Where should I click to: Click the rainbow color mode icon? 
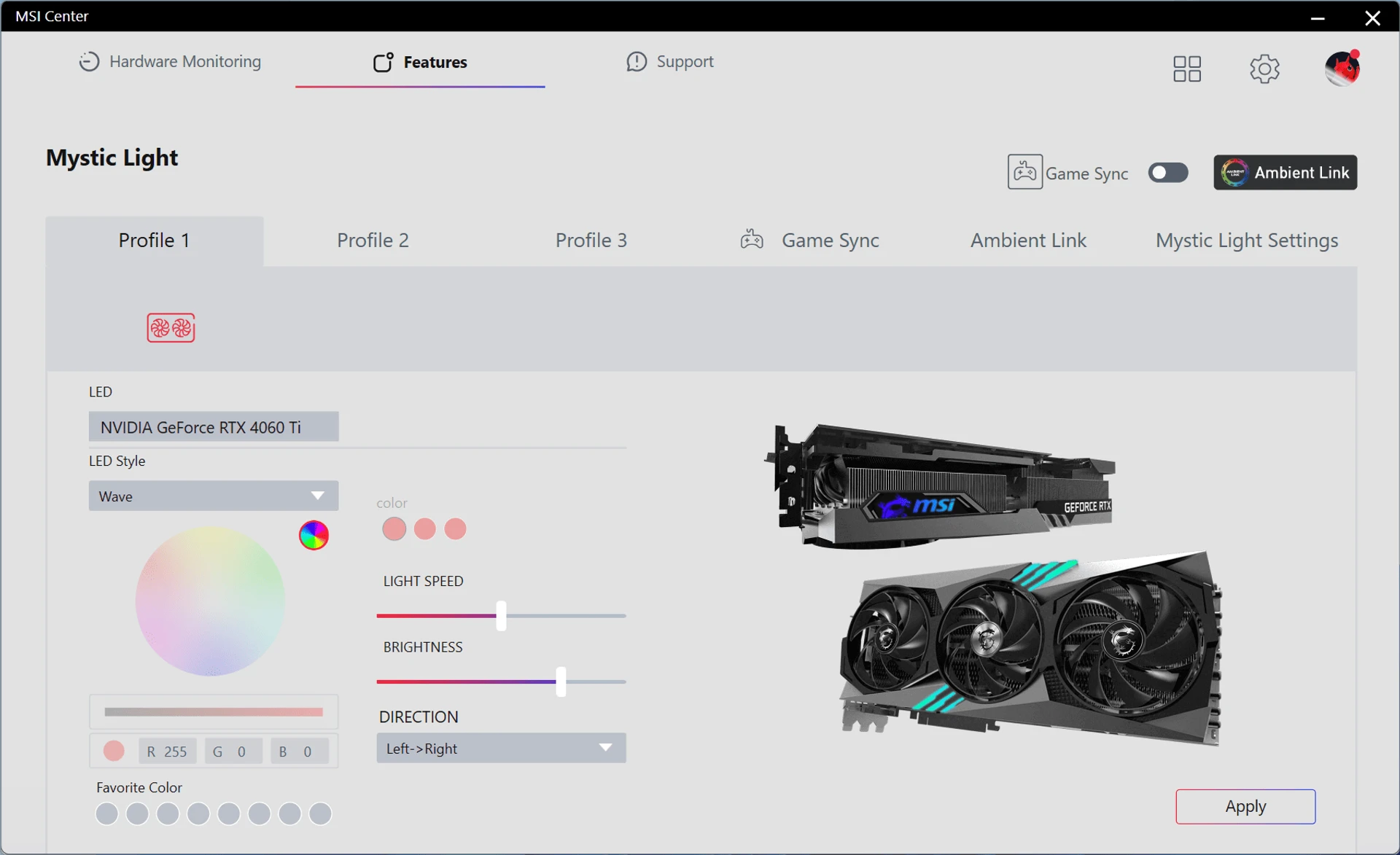[314, 536]
